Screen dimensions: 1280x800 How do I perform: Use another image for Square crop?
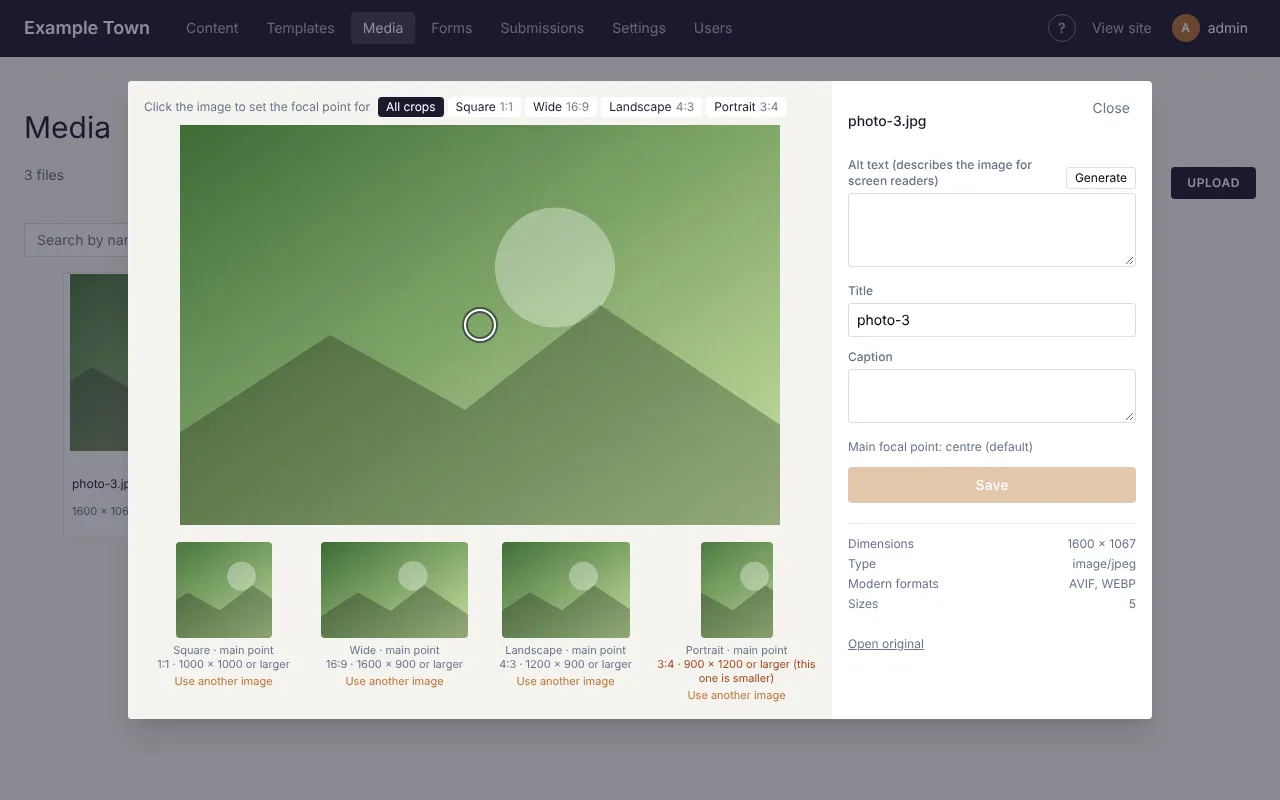pos(224,681)
